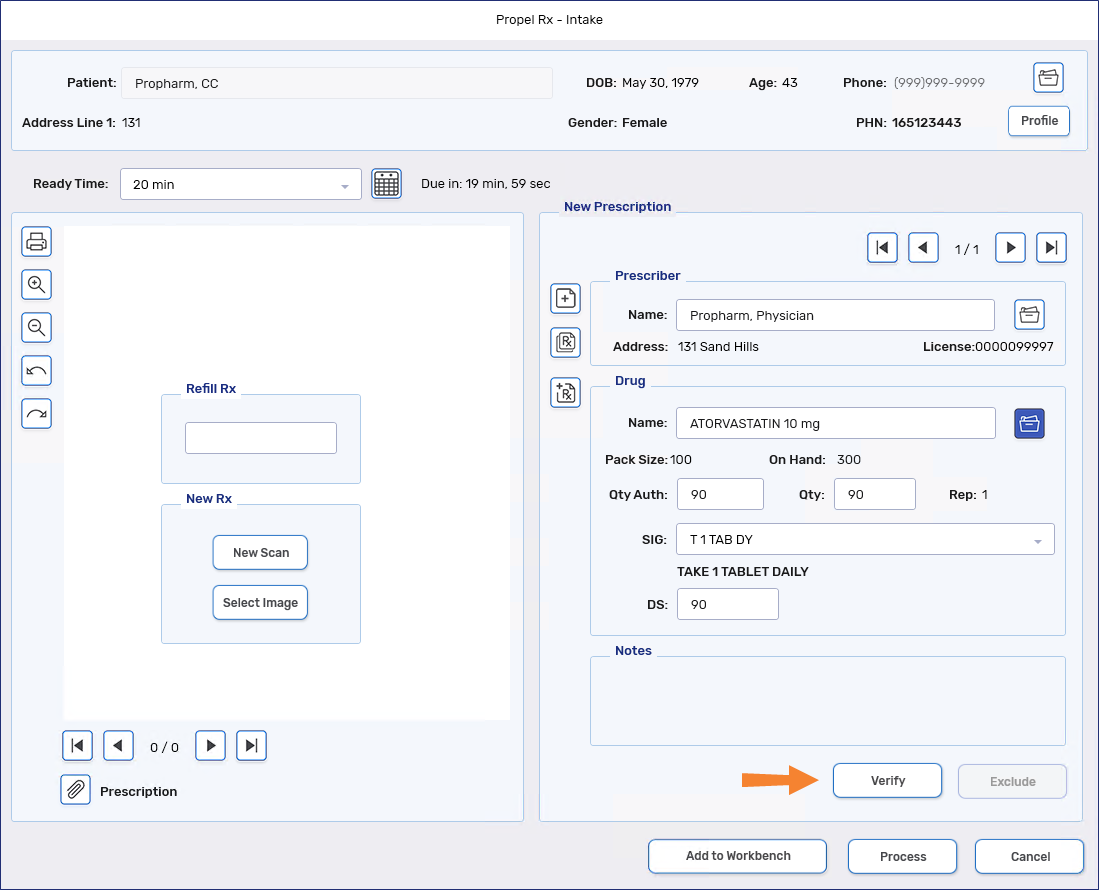Go to the next prescription record

(x=1010, y=248)
